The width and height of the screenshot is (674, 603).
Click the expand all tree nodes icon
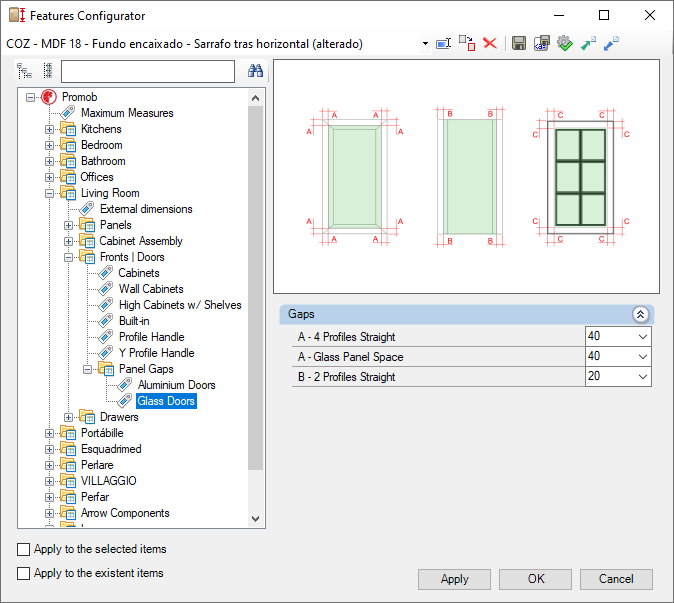coord(25,71)
